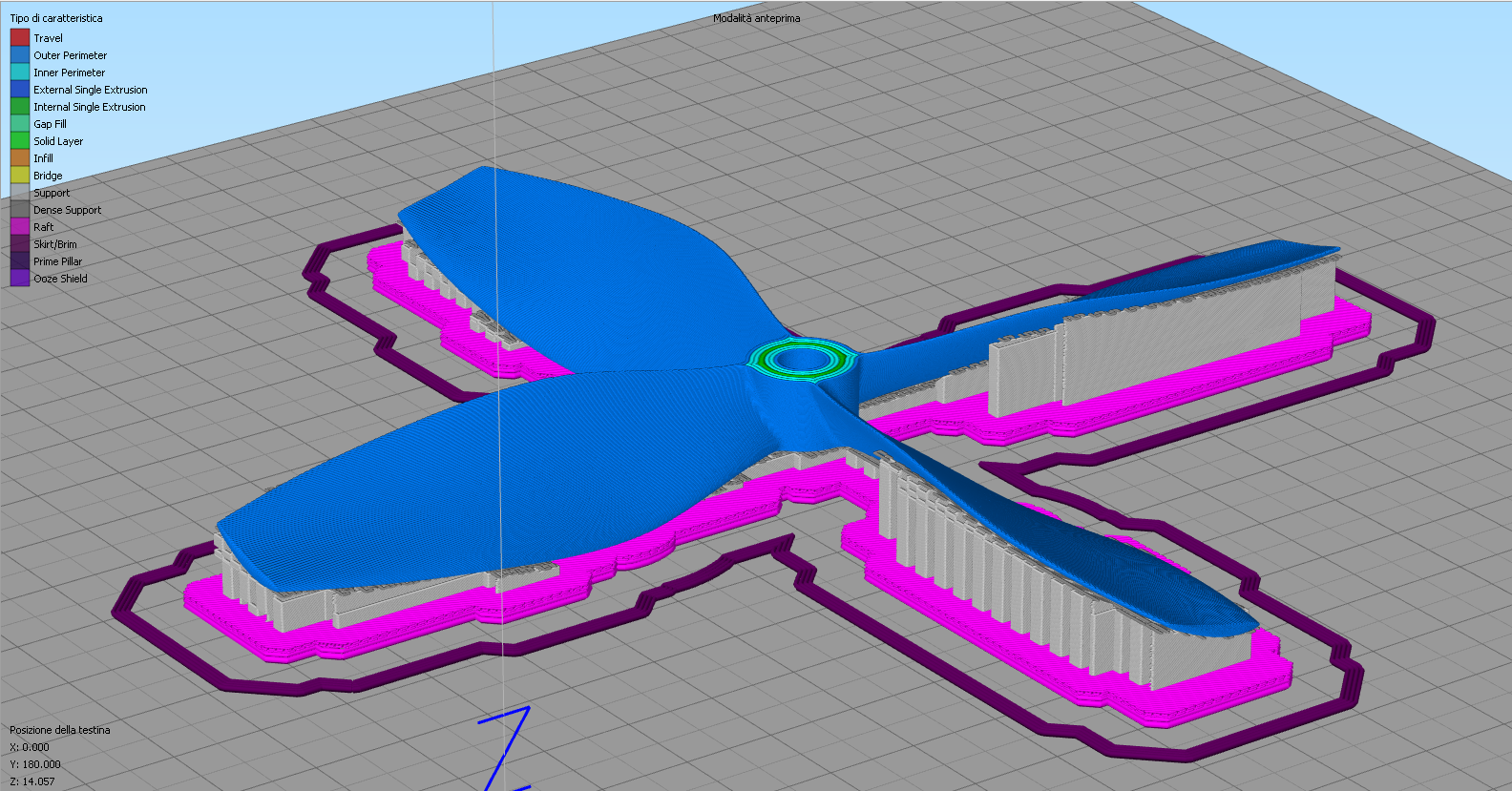
Task: Select the 'Internal Single Extrusion' label
Action: pos(90,107)
